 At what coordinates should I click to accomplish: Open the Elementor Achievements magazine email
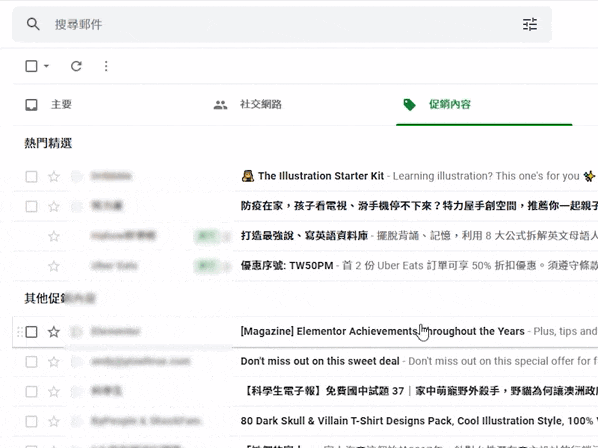[383, 331]
